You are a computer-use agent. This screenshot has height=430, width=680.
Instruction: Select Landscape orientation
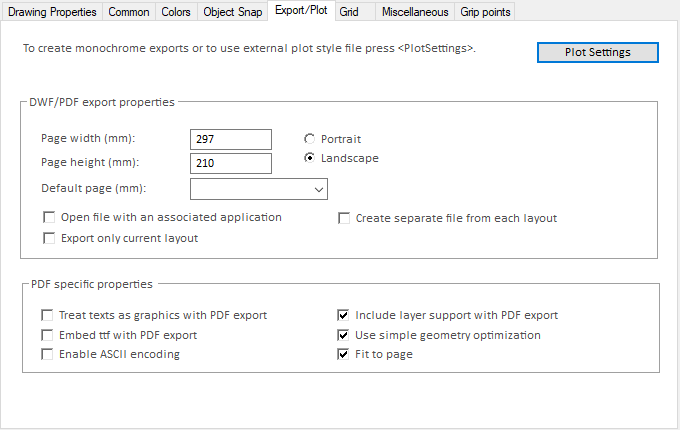click(x=310, y=158)
